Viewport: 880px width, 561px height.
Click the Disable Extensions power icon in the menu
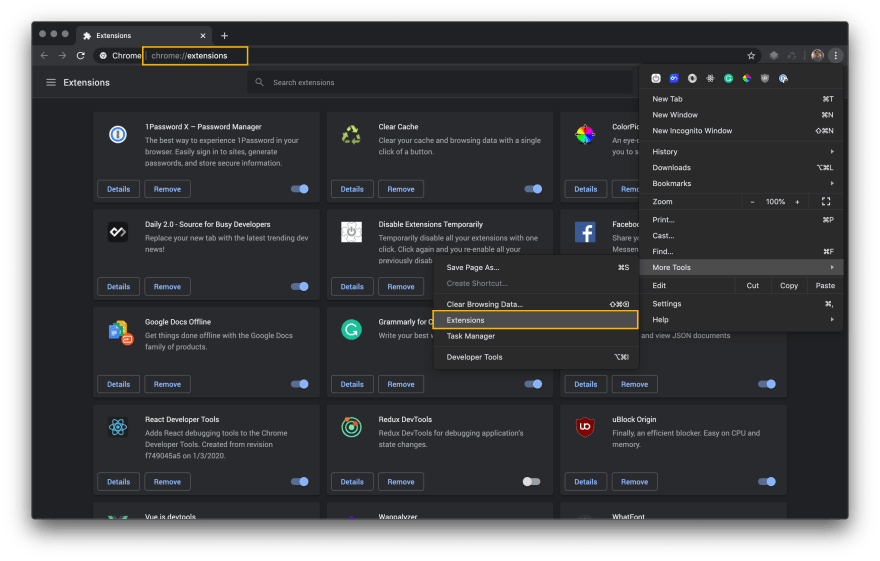pos(656,79)
